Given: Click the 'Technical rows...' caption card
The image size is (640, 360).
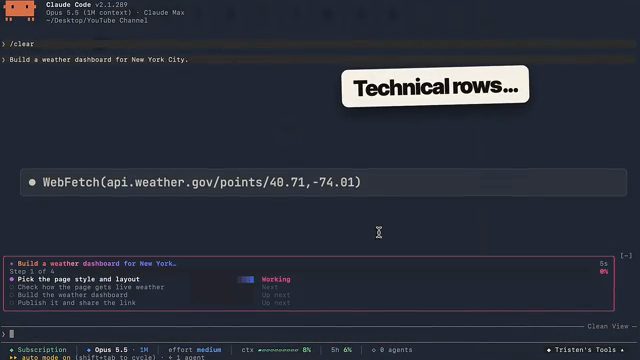Looking at the screenshot, I should [435, 87].
